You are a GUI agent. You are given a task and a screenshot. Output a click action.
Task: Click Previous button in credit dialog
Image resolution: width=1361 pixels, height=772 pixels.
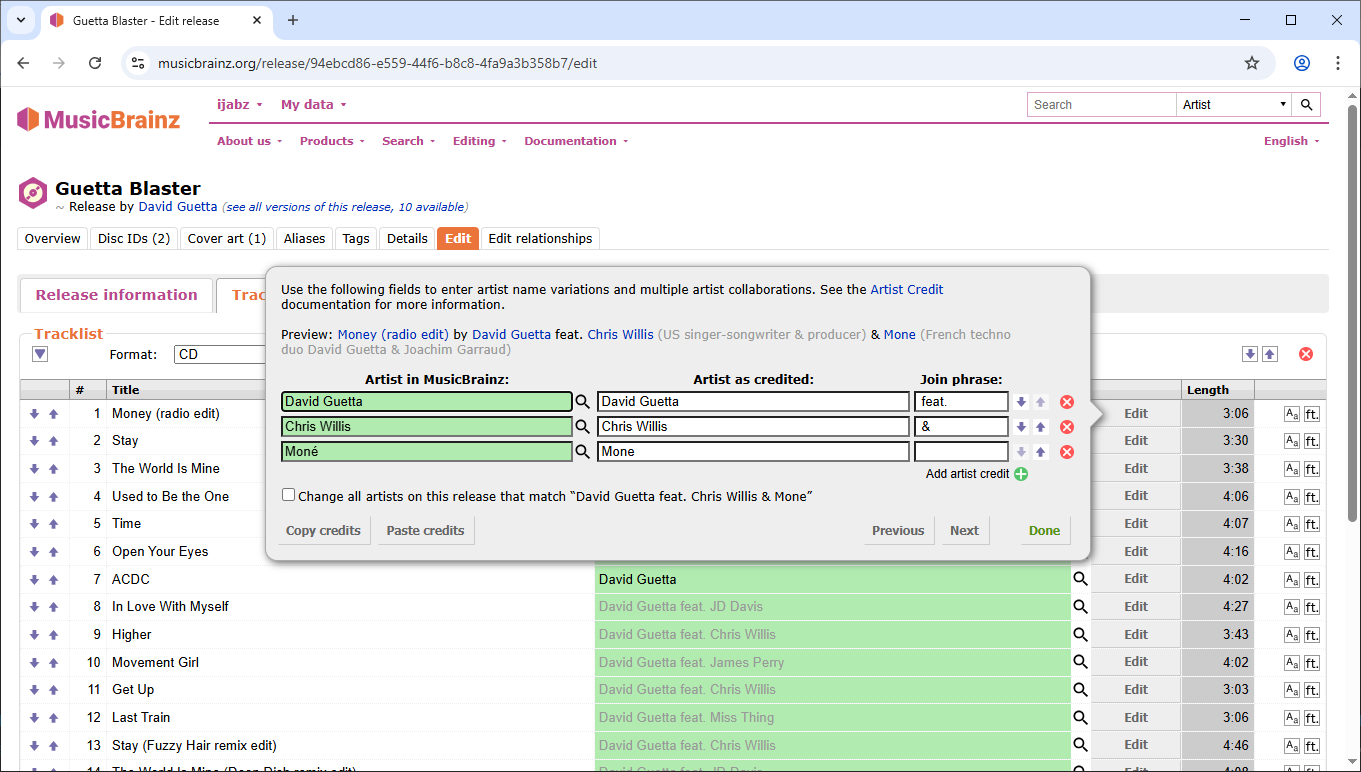[898, 530]
